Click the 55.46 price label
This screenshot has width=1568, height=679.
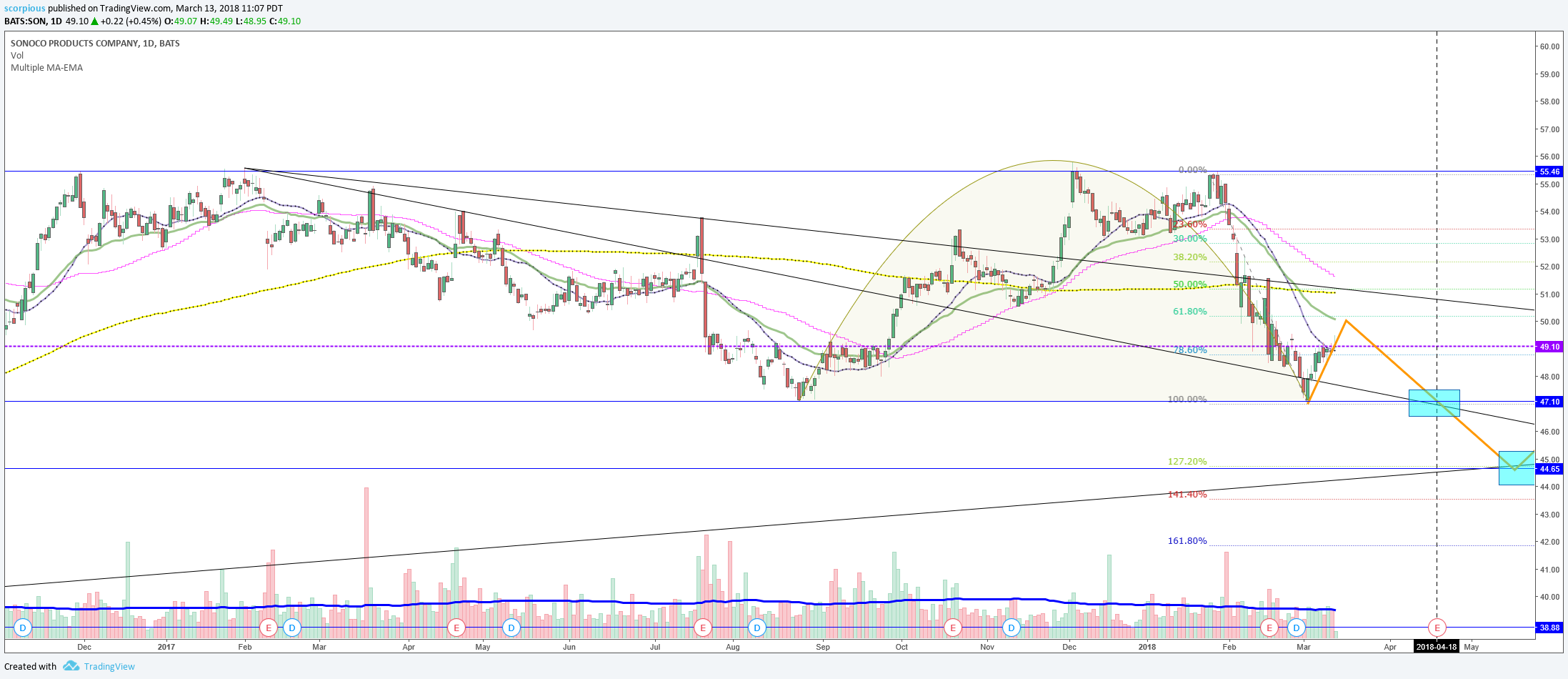tap(1549, 172)
